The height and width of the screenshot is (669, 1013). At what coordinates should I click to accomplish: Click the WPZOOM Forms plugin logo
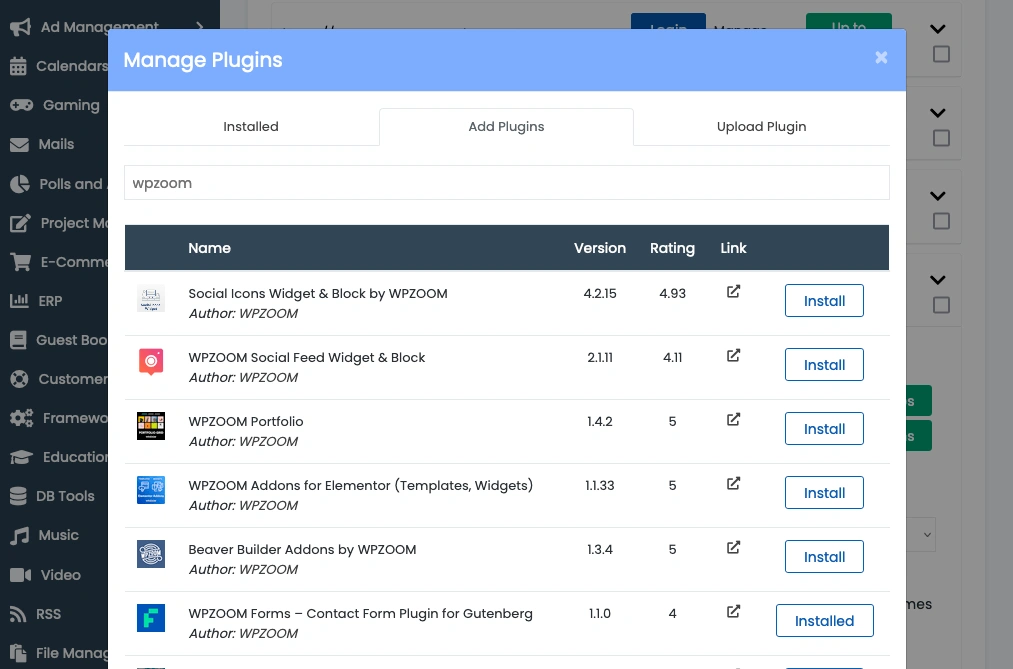[x=150, y=618]
